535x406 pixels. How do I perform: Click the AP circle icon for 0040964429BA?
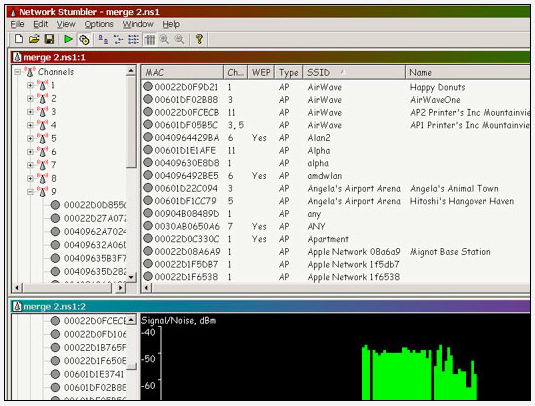[148, 137]
